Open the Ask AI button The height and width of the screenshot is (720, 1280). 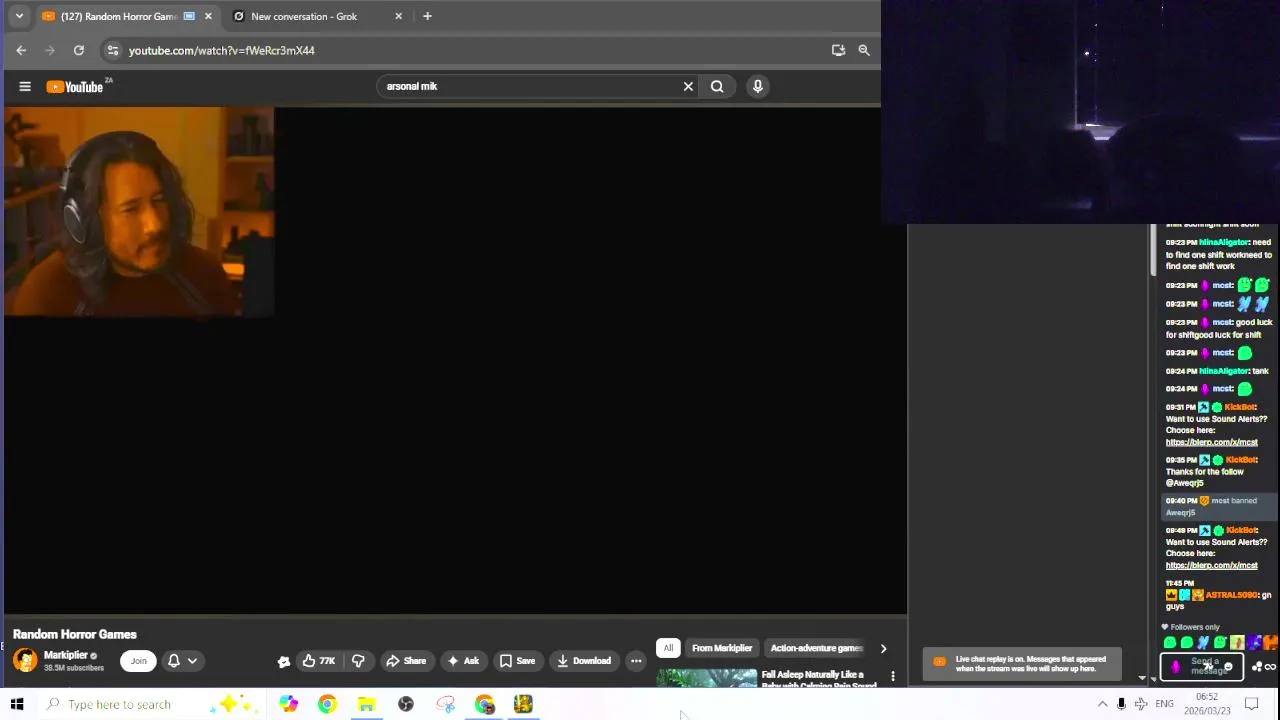[462, 660]
